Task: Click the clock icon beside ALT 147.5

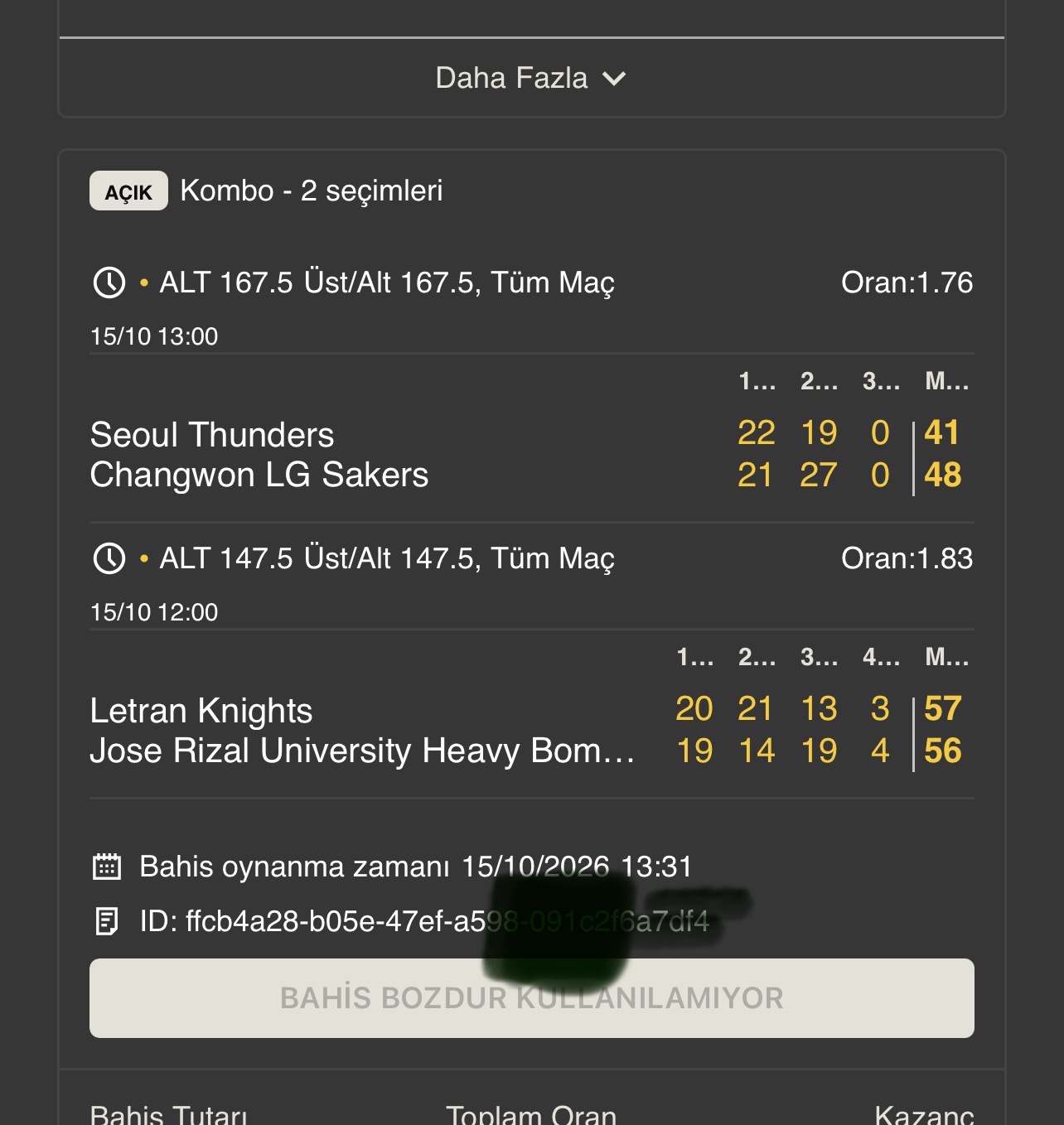Action: click(109, 558)
